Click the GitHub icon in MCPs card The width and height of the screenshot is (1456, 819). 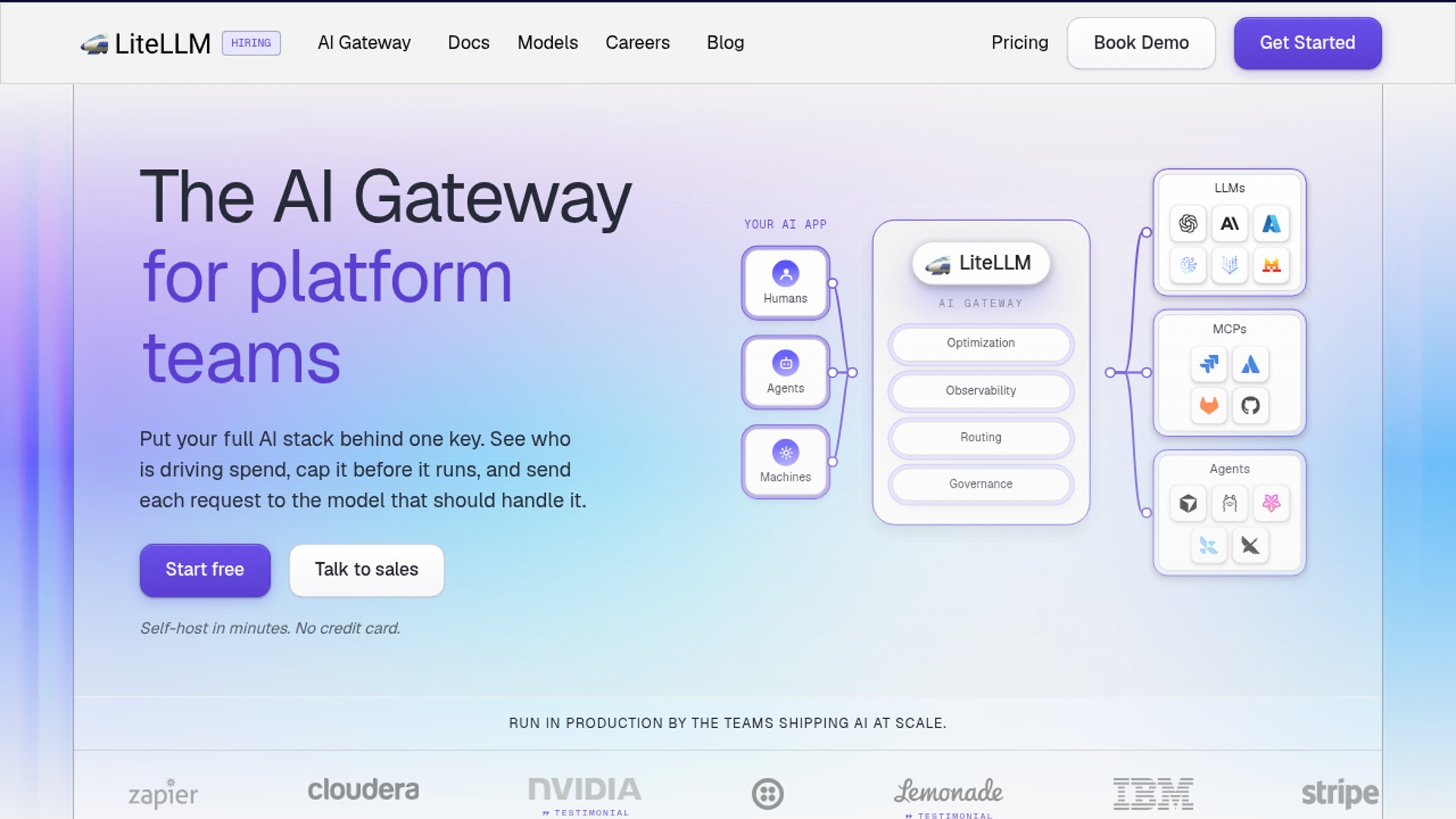1250,406
